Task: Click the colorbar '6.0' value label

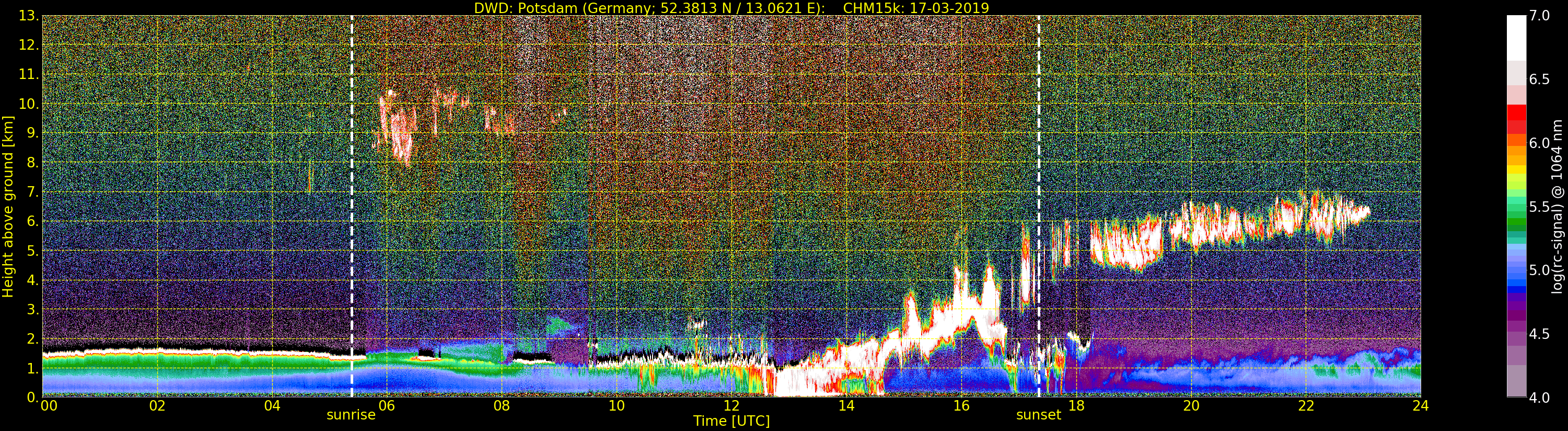Action: [1539, 143]
